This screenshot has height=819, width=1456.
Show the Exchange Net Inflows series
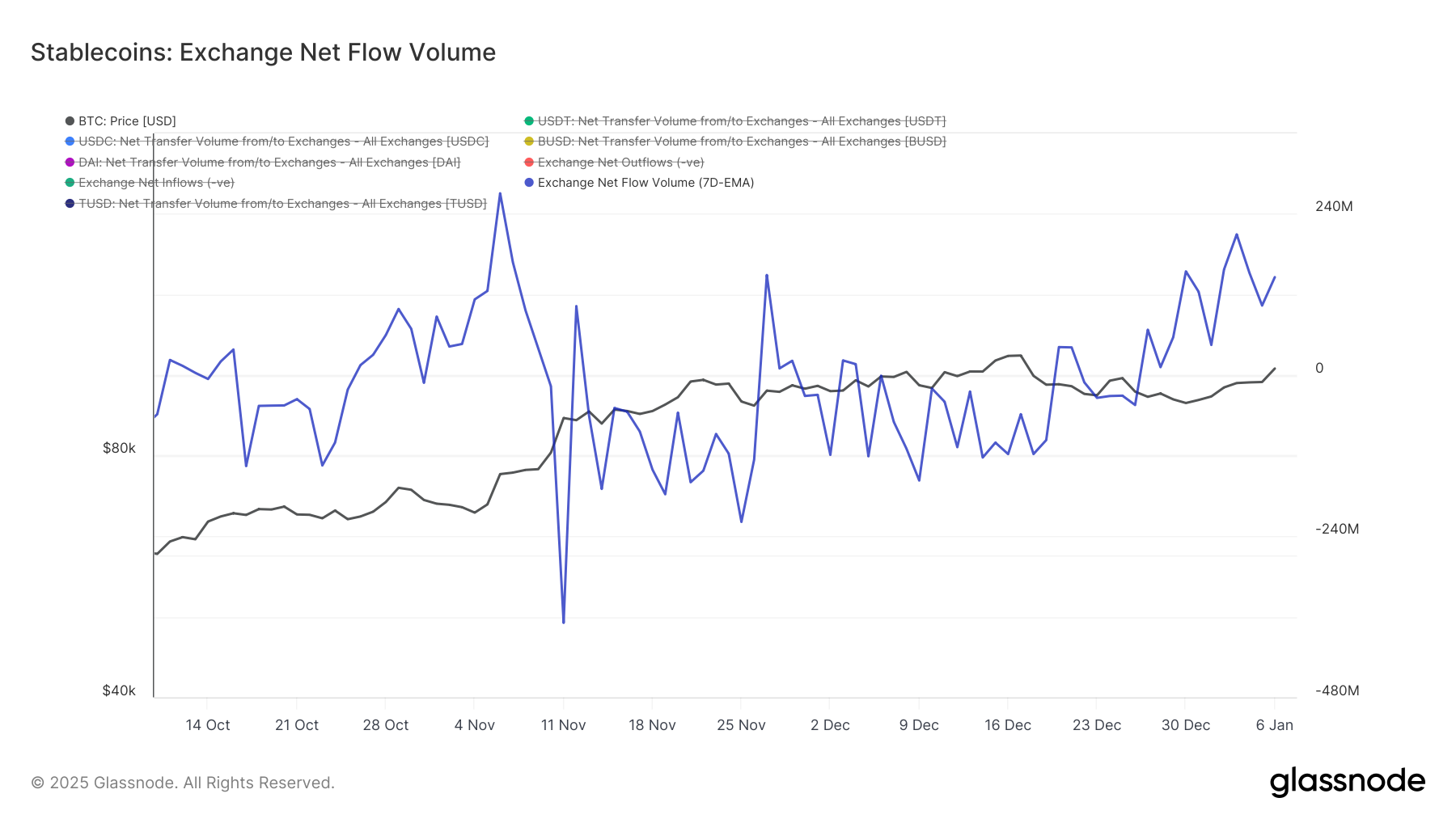(x=156, y=183)
